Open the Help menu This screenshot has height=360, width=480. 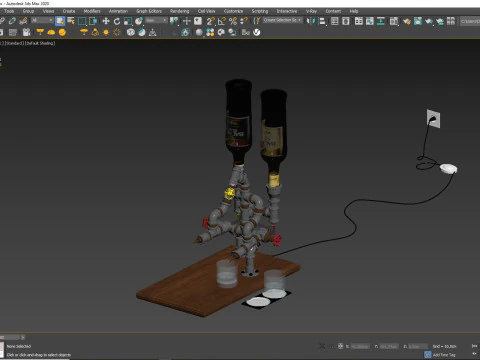[354, 11]
